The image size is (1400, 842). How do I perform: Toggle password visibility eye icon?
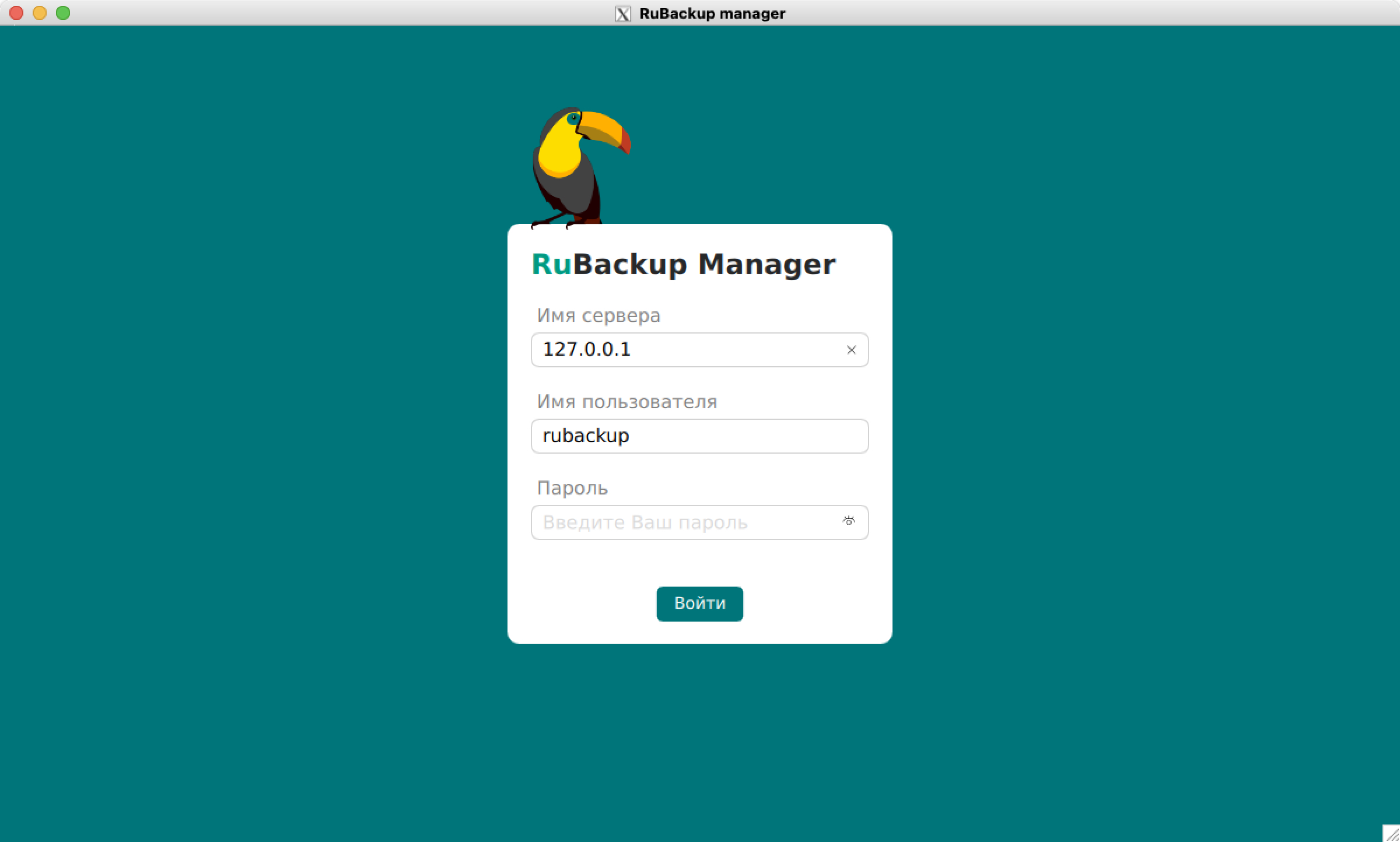[x=849, y=521]
